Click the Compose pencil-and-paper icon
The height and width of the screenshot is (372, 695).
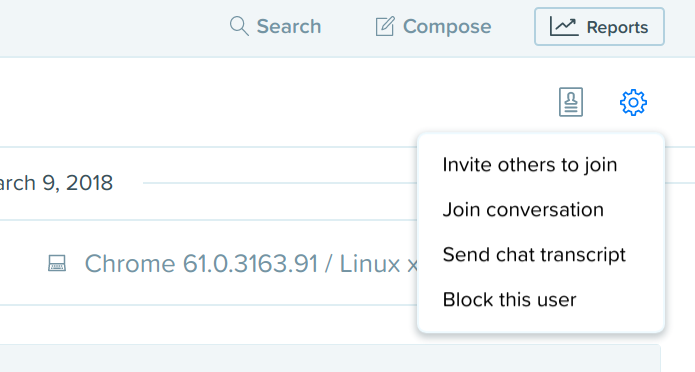tap(385, 26)
